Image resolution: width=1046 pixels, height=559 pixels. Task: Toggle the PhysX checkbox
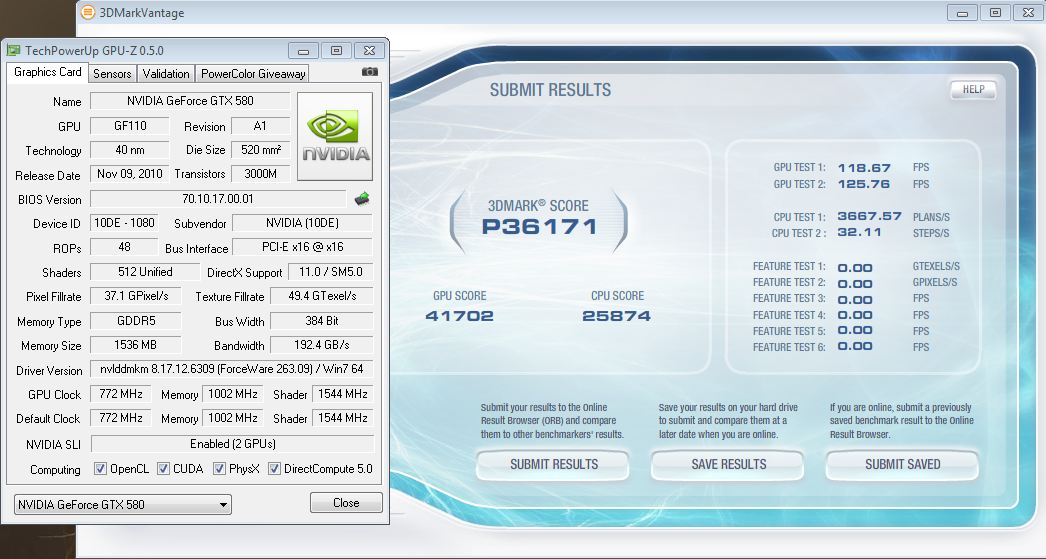[x=219, y=469]
